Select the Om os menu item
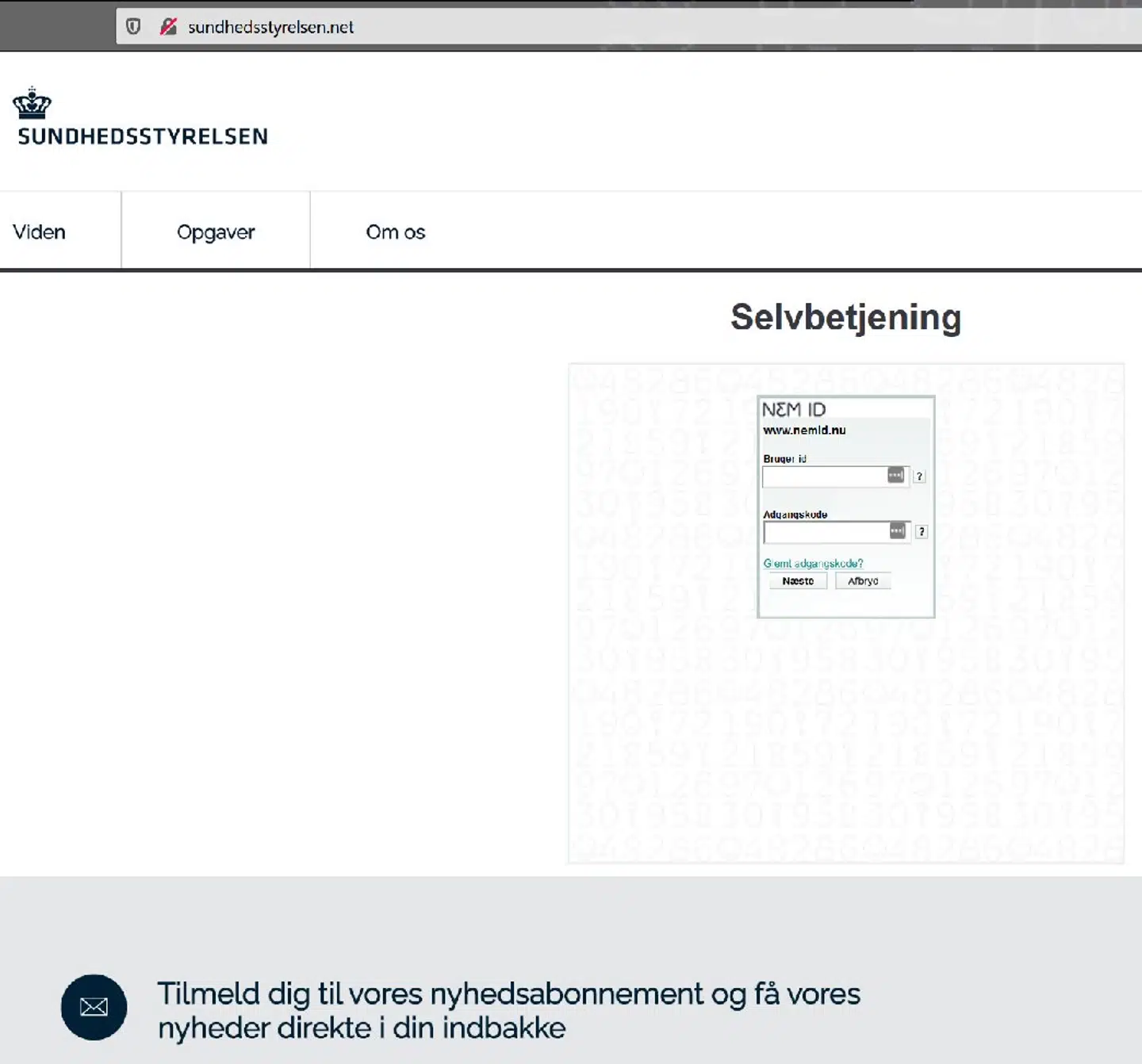The width and height of the screenshot is (1142, 1064). coord(396,232)
